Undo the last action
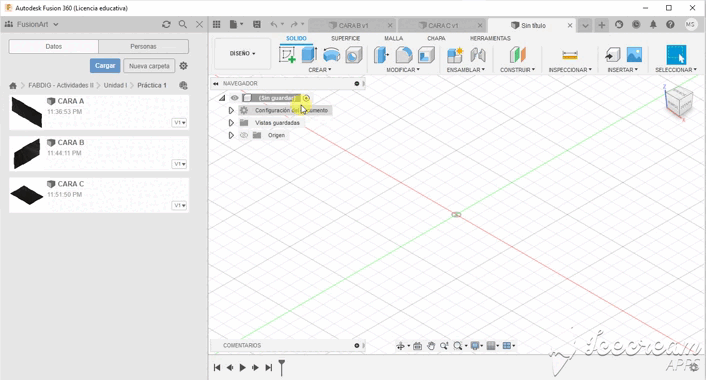 click(274, 24)
